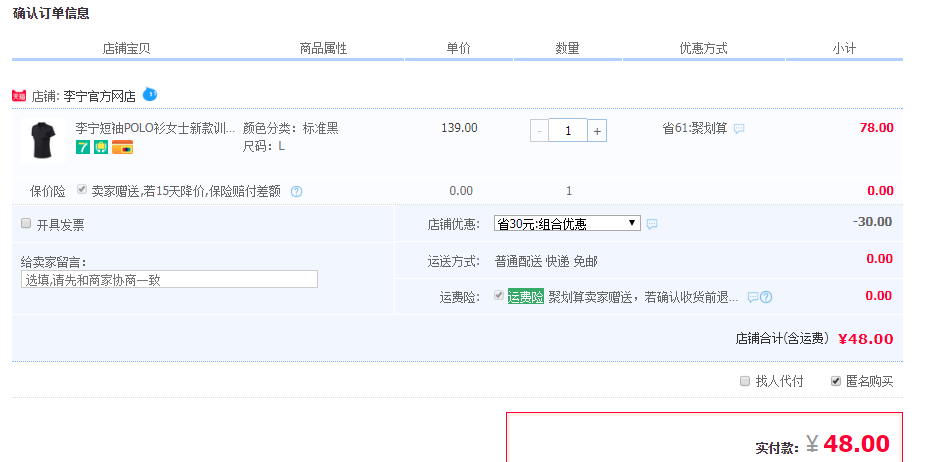The height and width of the screenshot is (462, 938).
Task: Open the comment bubble beside 店铺优惠 dropdown
Action: [652, 224]
